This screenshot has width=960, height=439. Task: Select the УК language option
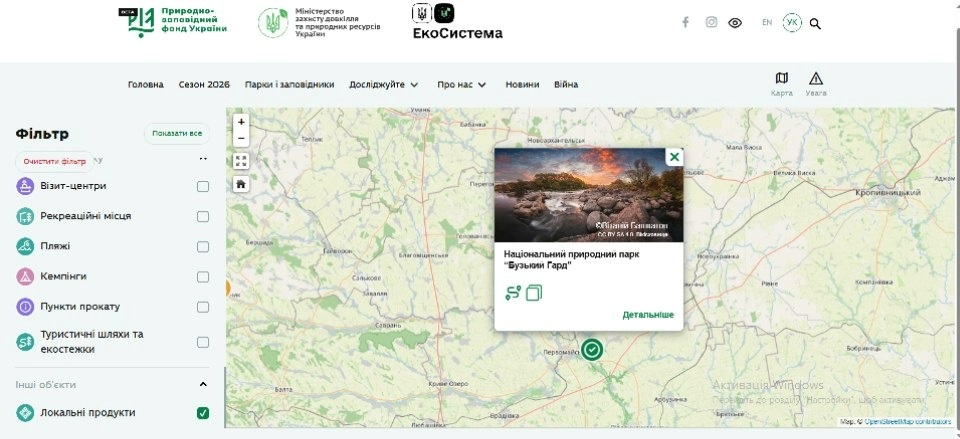tap(792, 23)
